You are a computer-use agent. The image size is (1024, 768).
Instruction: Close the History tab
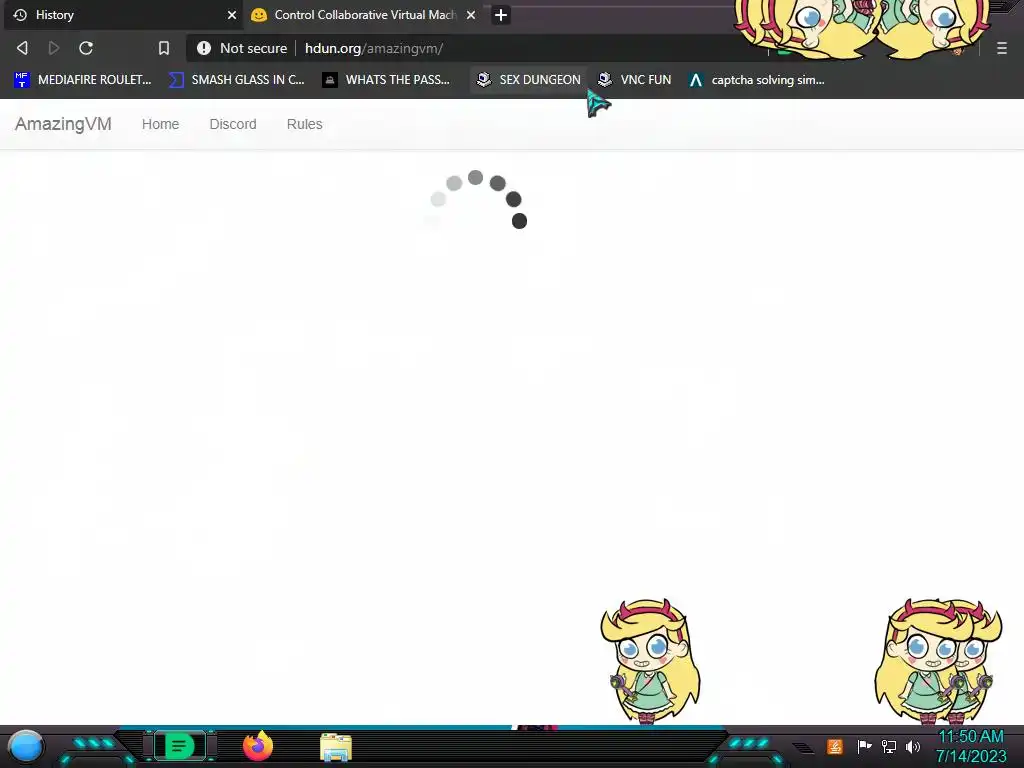232,15
